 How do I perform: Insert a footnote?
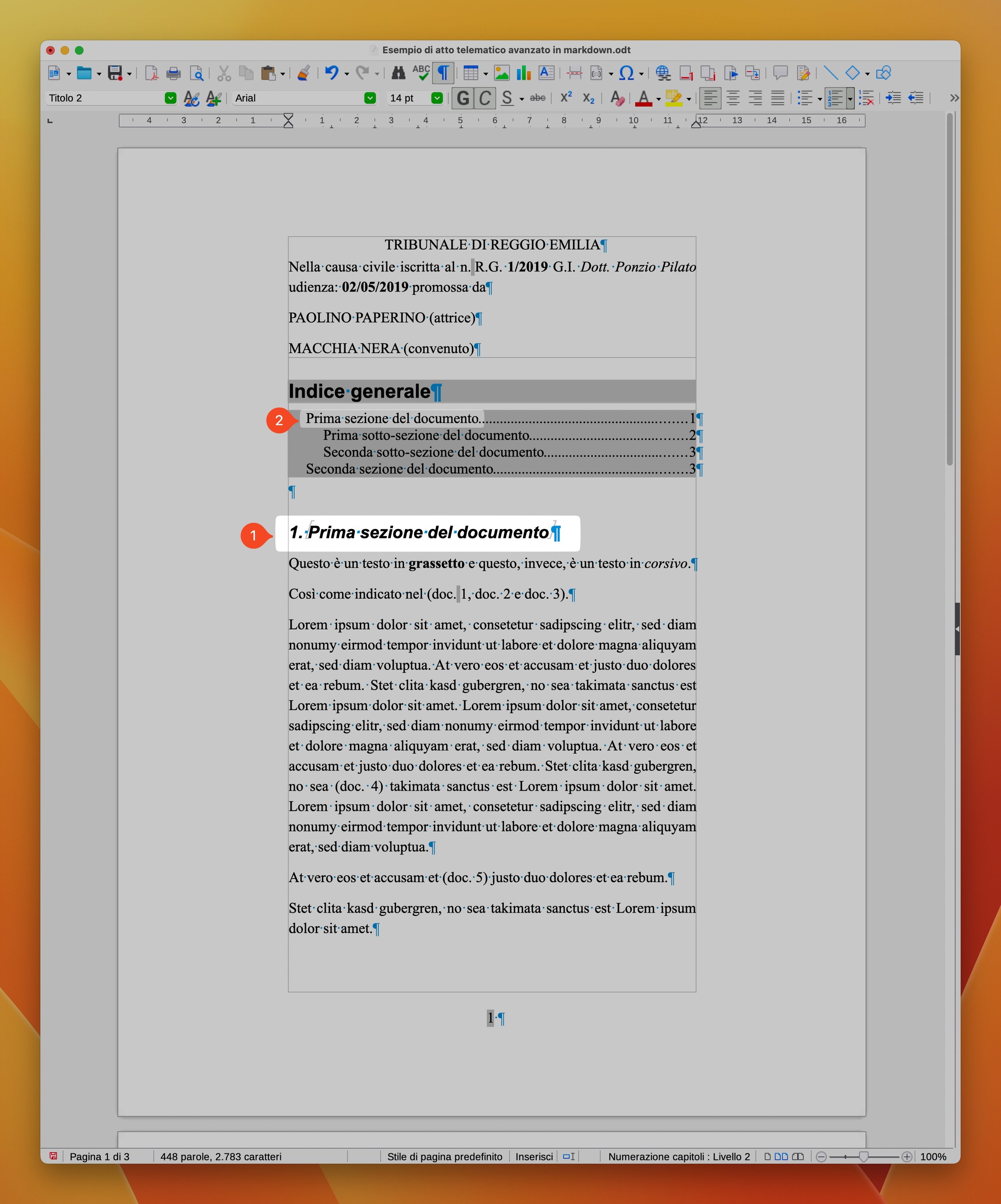(686, 73)
